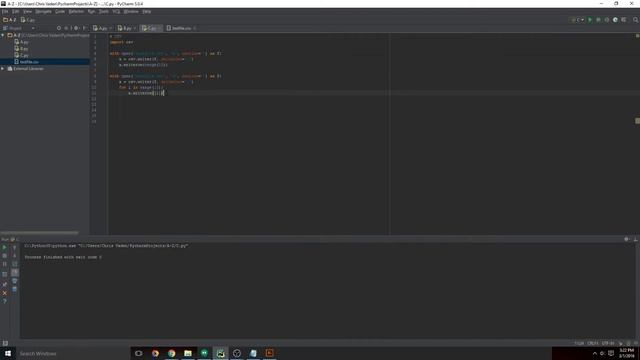Pause output in the Run panel

[4, 264]
